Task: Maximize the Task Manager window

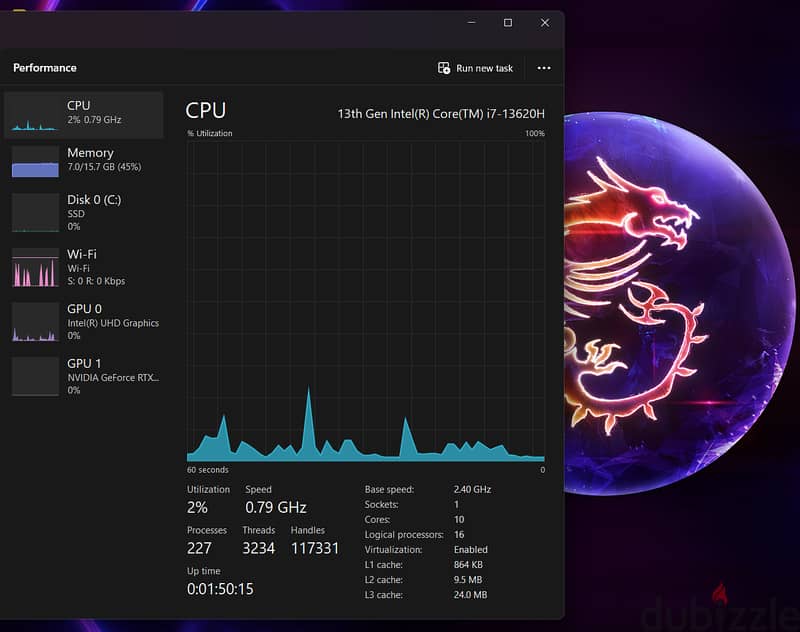Action: [508, 23]
